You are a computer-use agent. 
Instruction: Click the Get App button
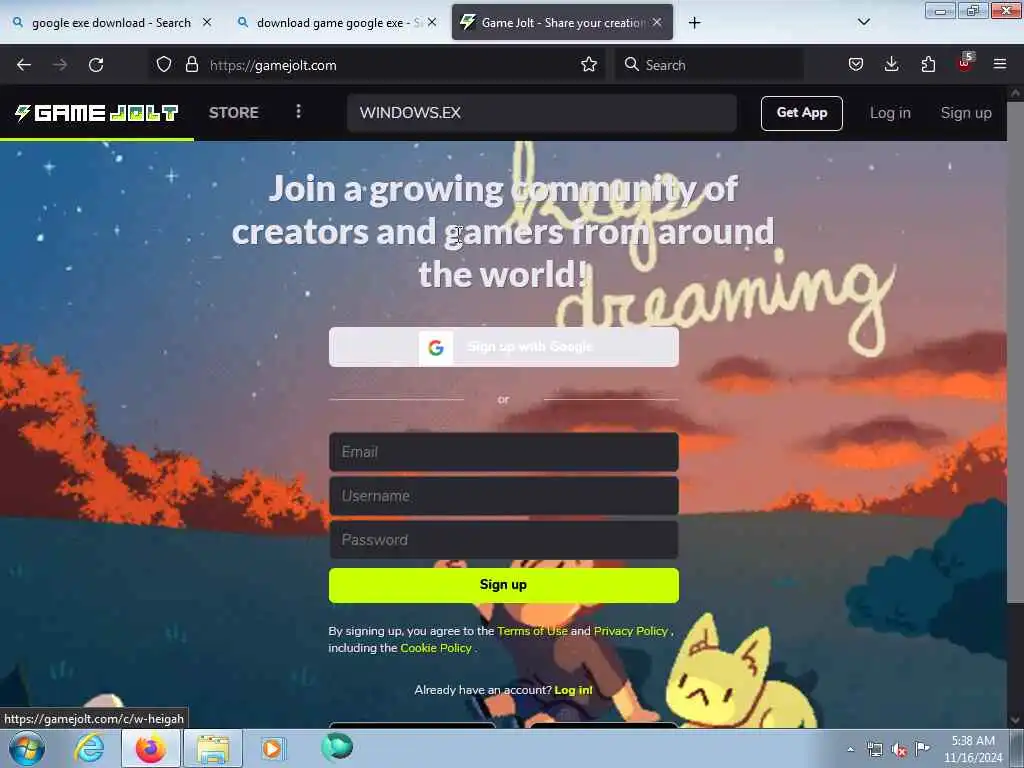[x=801, y=113]
